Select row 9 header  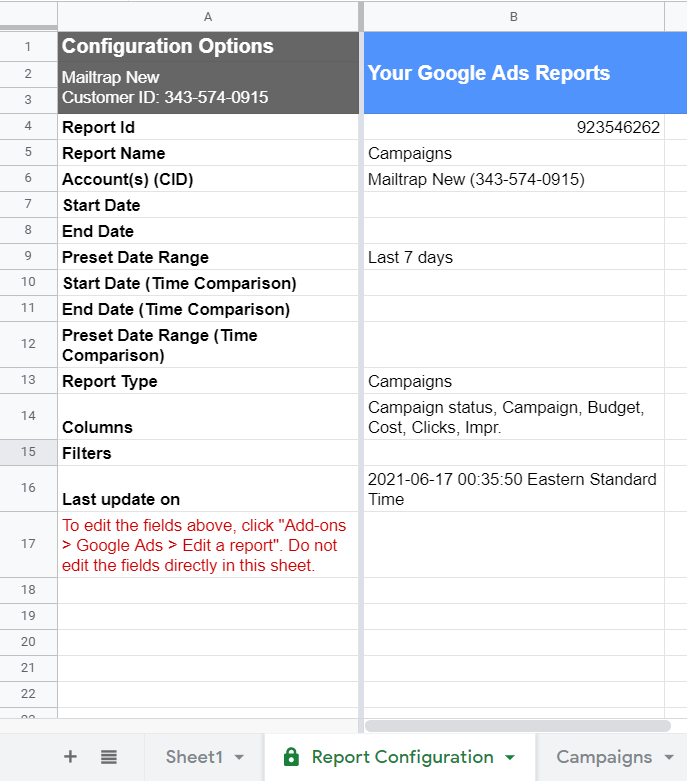tap(28, 256)
